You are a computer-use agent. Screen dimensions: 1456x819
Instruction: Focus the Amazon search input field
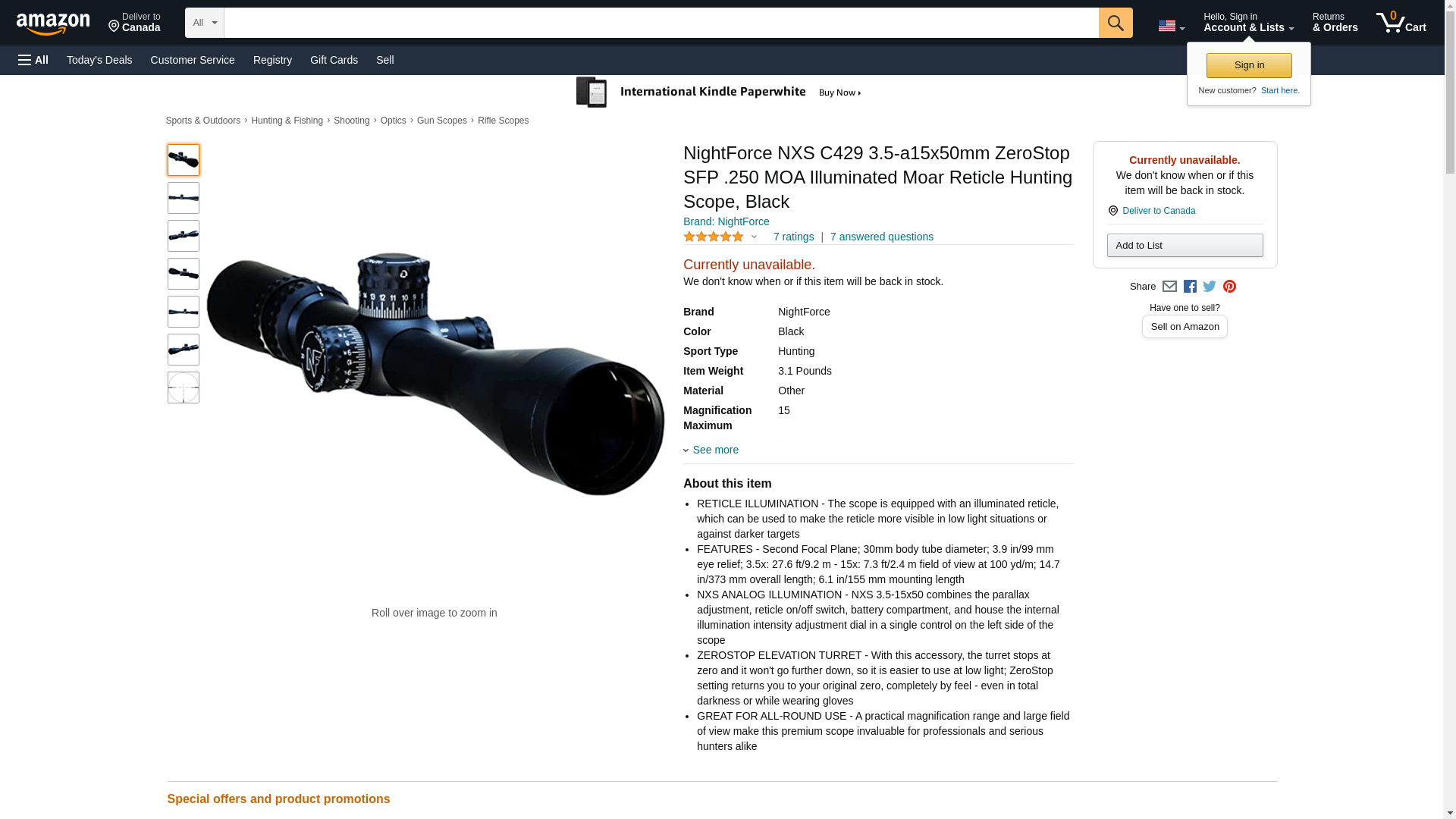point(661,23)
